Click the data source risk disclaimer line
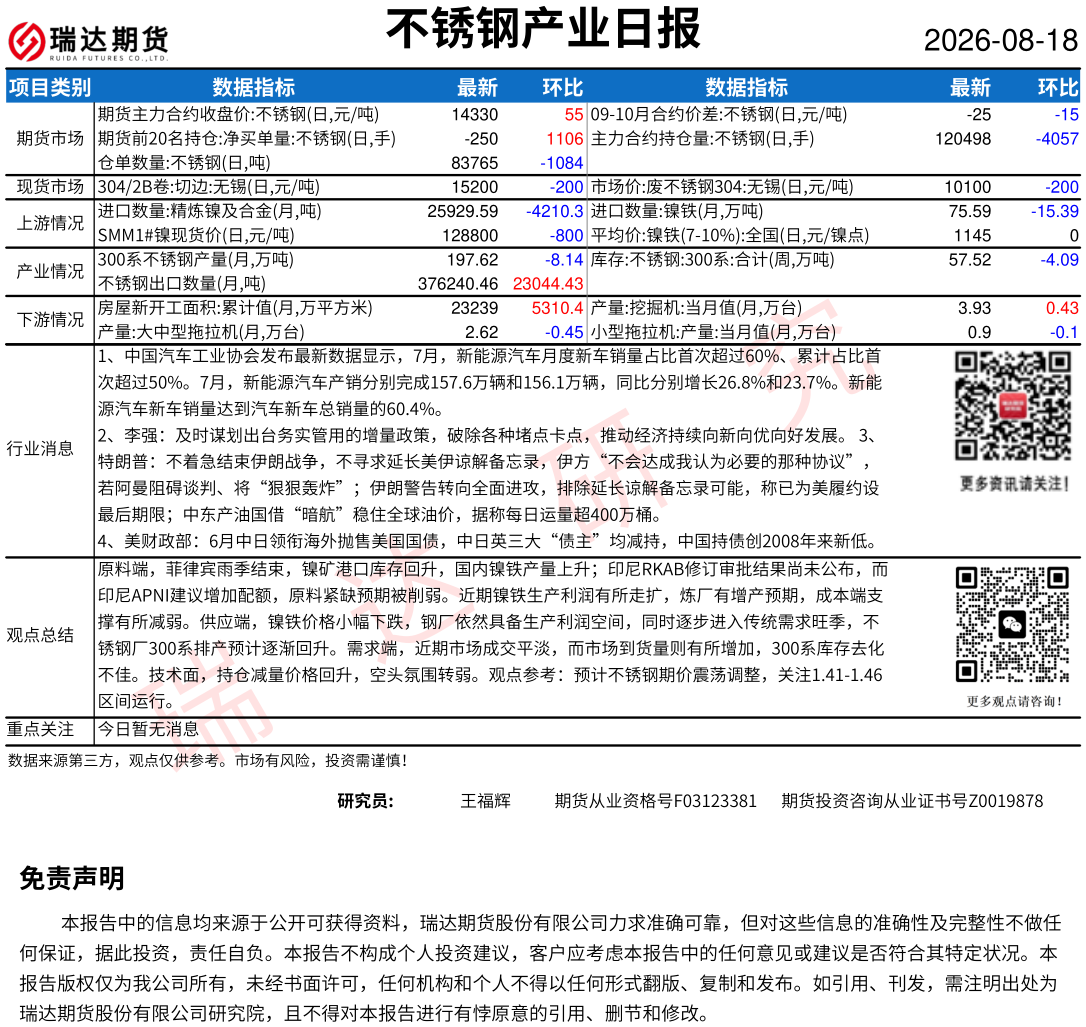 pos(207,761)
